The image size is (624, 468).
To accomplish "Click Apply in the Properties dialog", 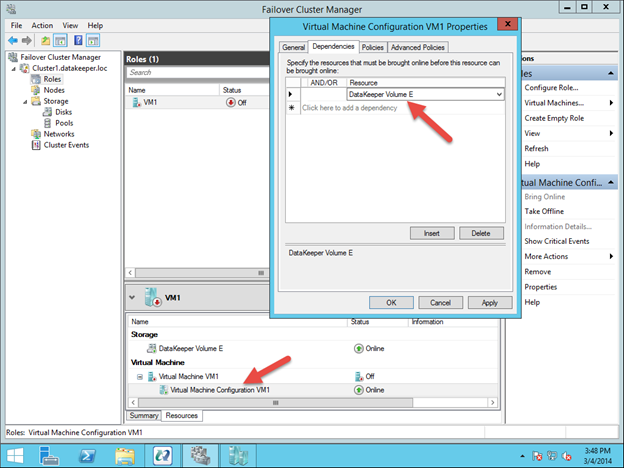I will click(x=490, y=302).
